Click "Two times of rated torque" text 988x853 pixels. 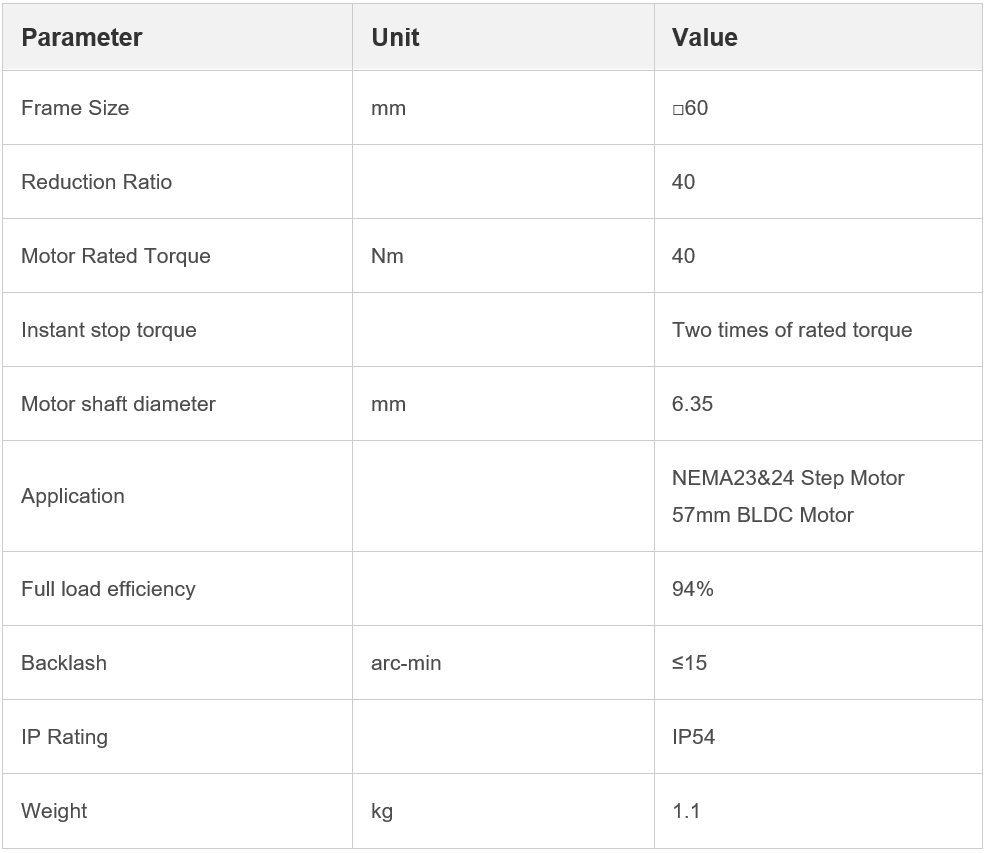tap(792, 330)
